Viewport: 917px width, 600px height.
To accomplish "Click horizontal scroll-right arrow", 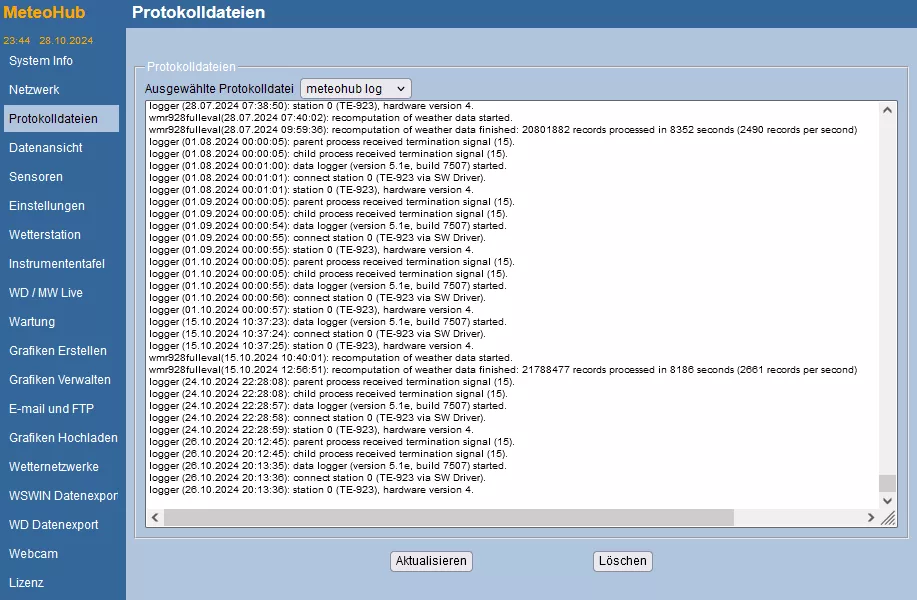I will (x=871, y=518).
